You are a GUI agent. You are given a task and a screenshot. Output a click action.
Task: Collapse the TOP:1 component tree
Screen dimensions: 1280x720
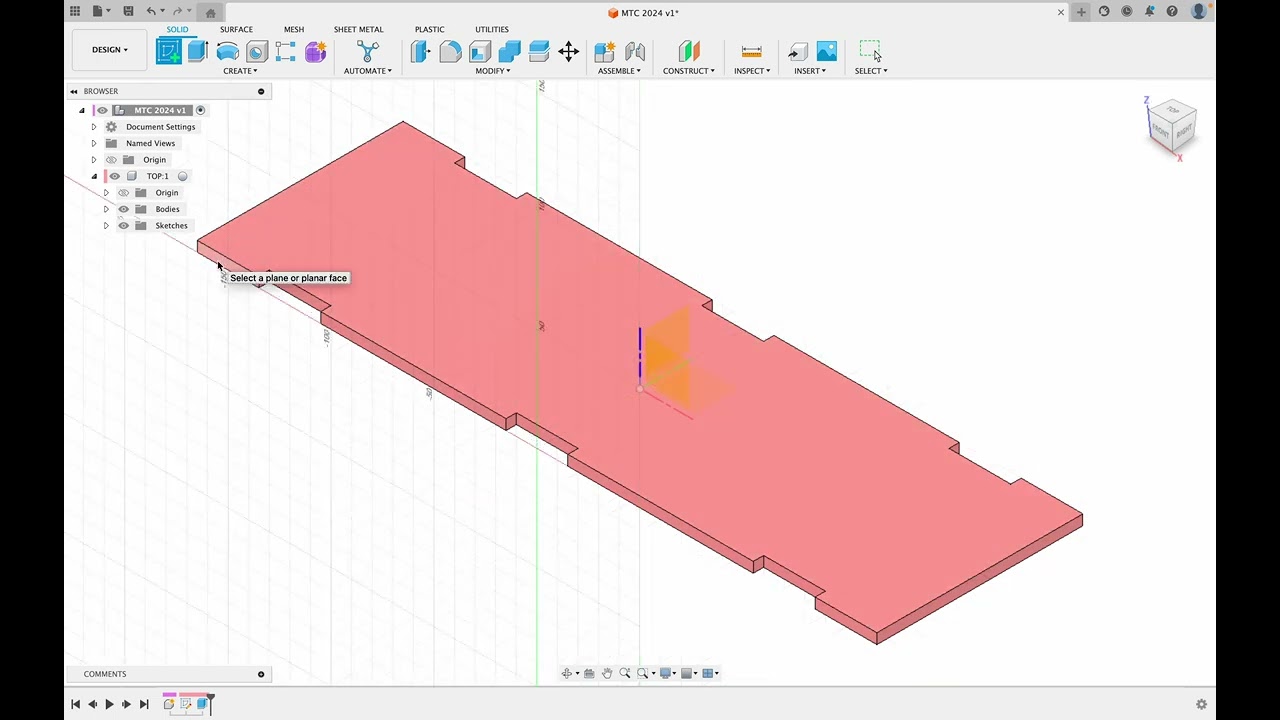pyautogui.click(x=94, y=176)
